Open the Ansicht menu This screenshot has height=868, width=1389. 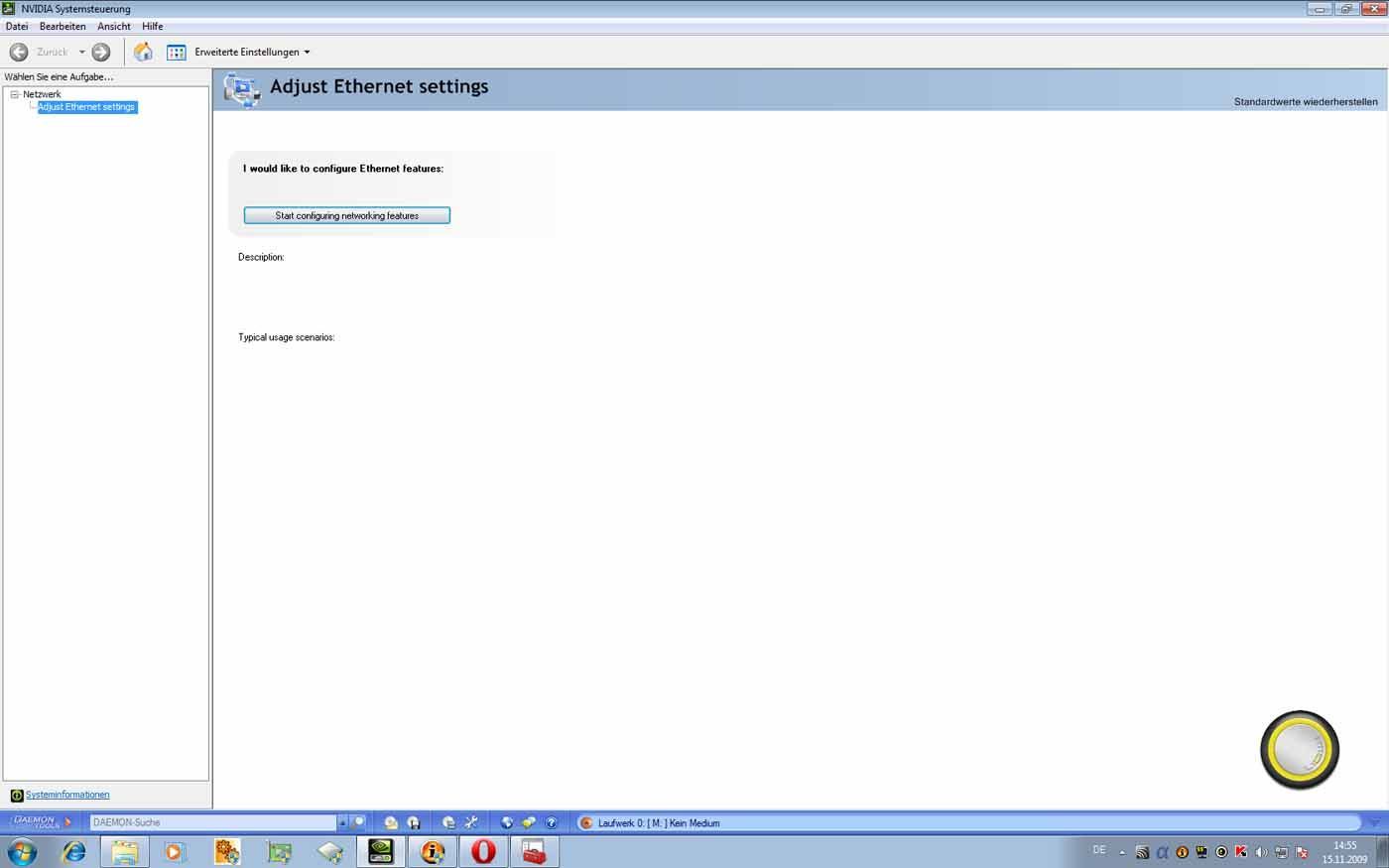coord(114,26)
